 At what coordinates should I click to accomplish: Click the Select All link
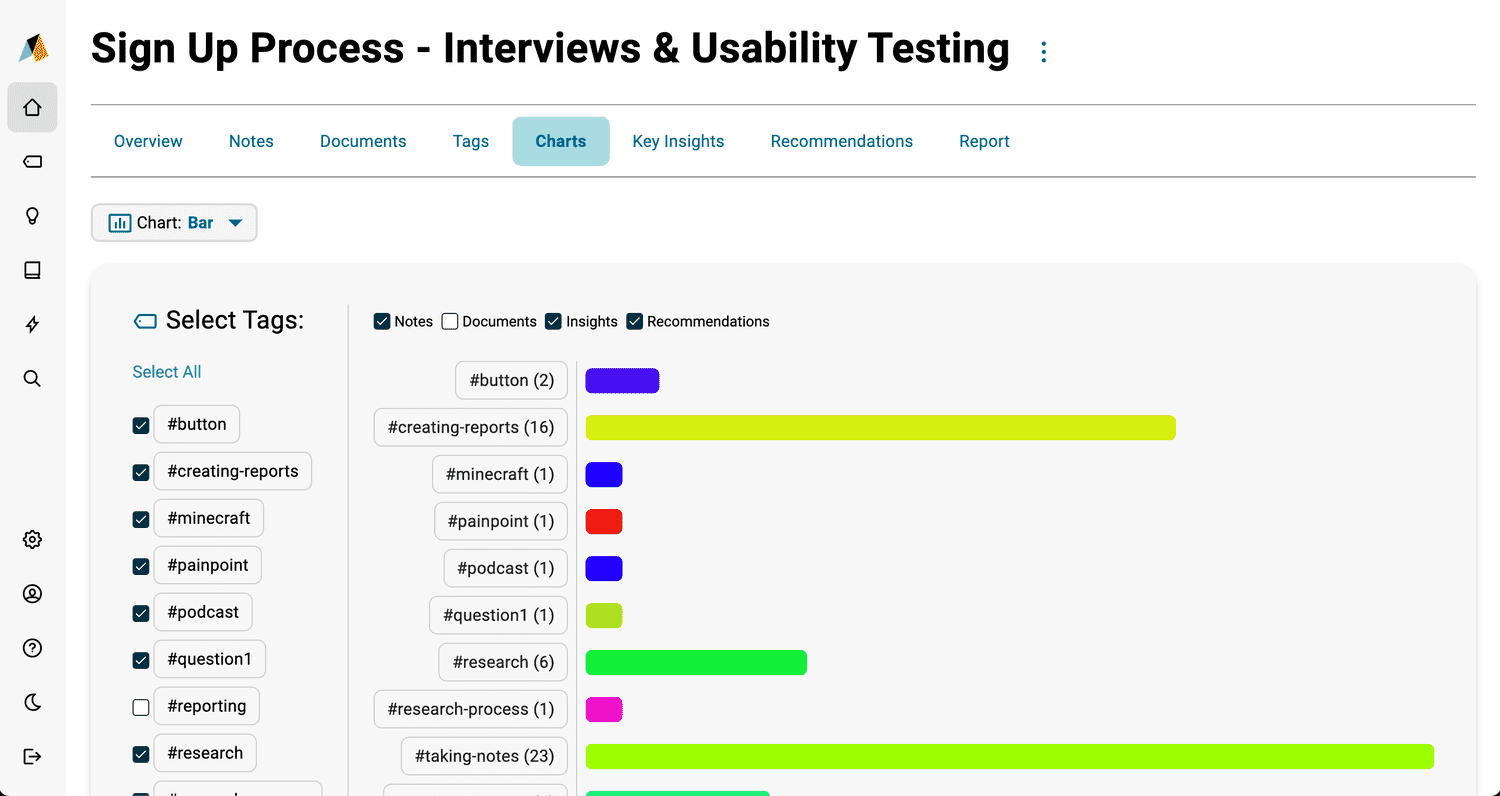pyautogui.click(x=166, y=371)
